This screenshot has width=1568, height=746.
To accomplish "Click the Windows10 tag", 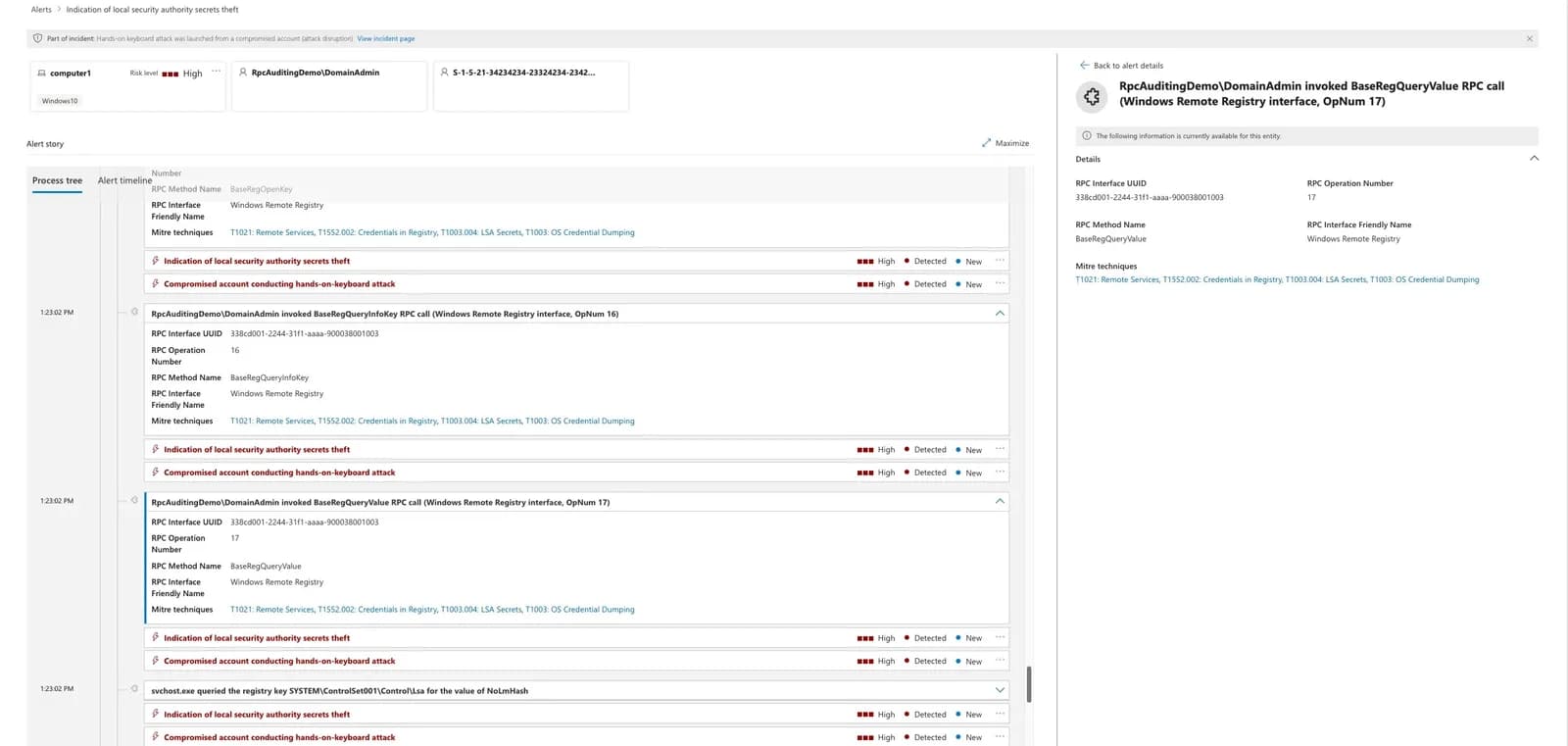I will [60, 101].
